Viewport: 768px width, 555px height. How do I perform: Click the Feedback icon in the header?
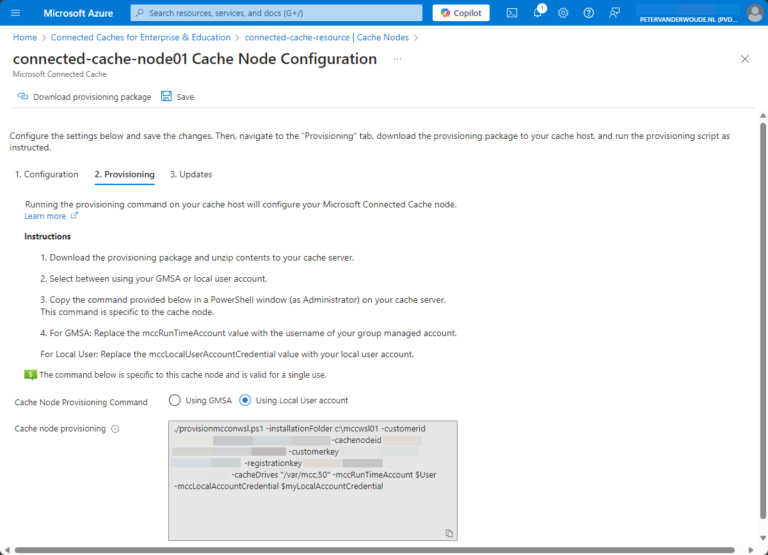[x=615, y=13]
